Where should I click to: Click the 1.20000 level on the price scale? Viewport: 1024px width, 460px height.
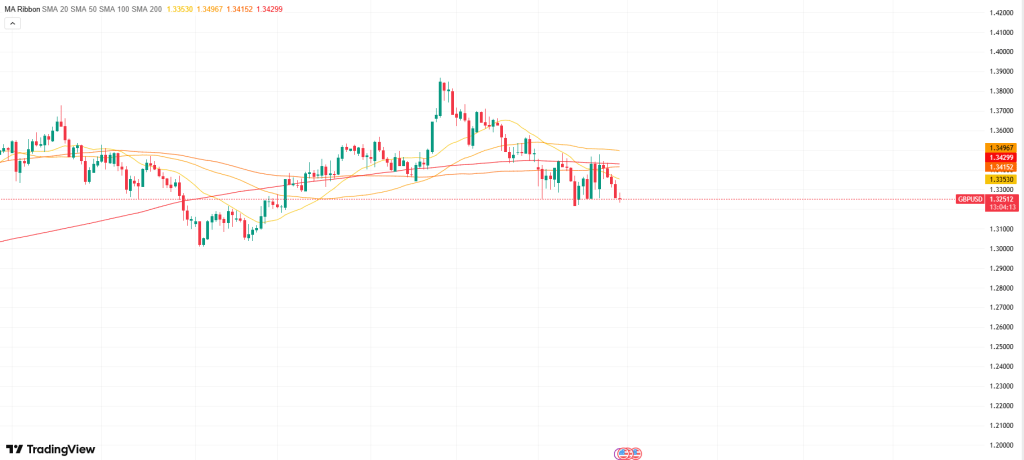pyautogui.click(x=1002, y=445)
